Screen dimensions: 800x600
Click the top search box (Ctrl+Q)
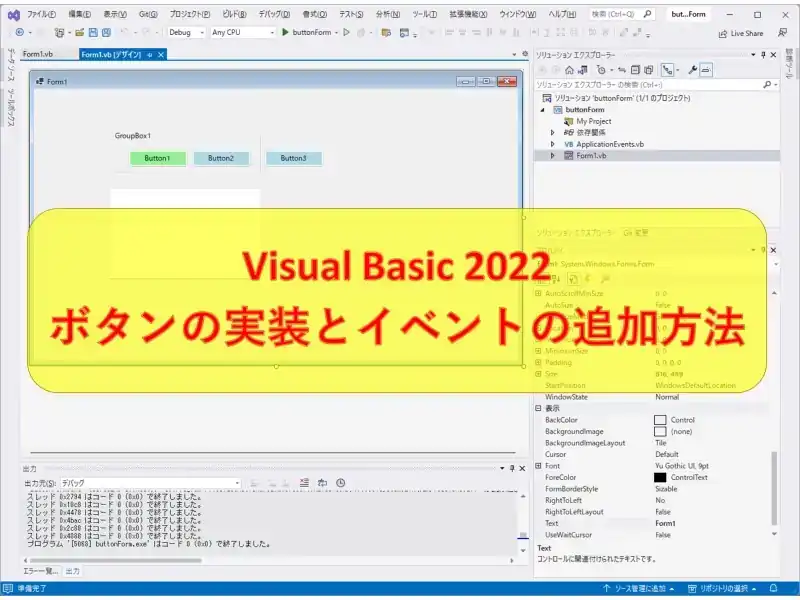click(621, 14)
